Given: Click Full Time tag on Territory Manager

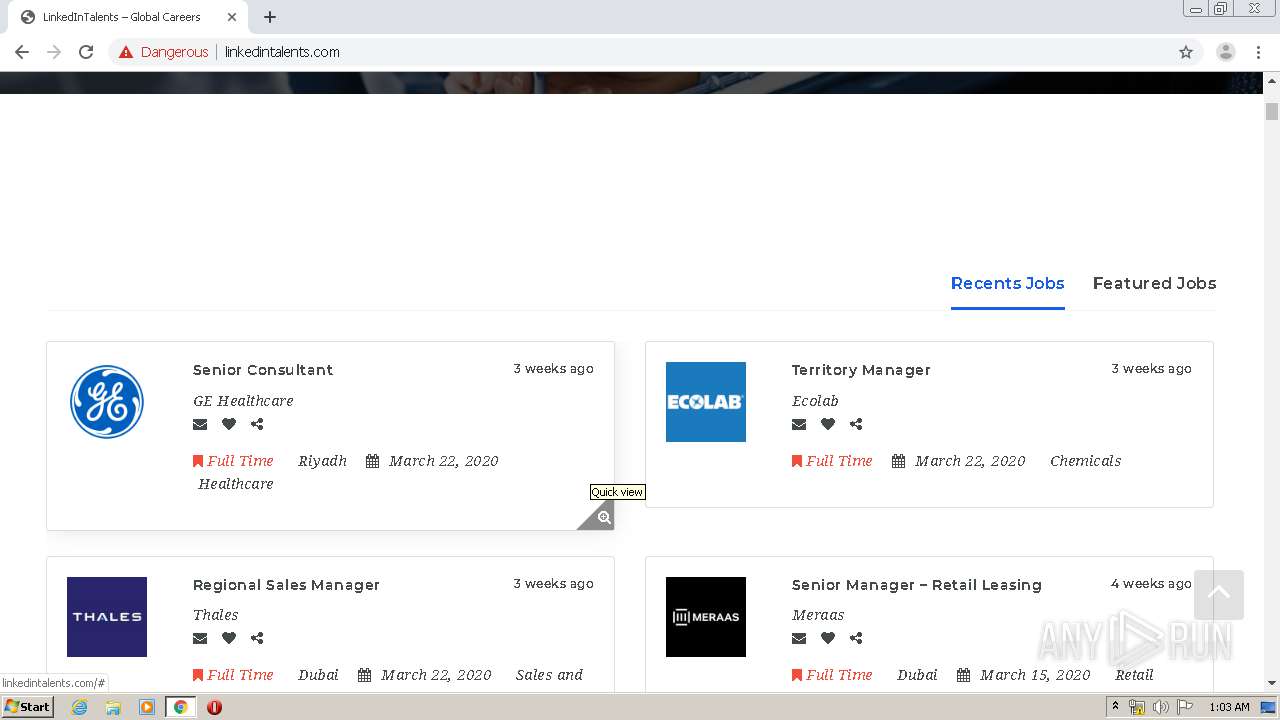Looking at the screenshot, I should pos(832,461).
